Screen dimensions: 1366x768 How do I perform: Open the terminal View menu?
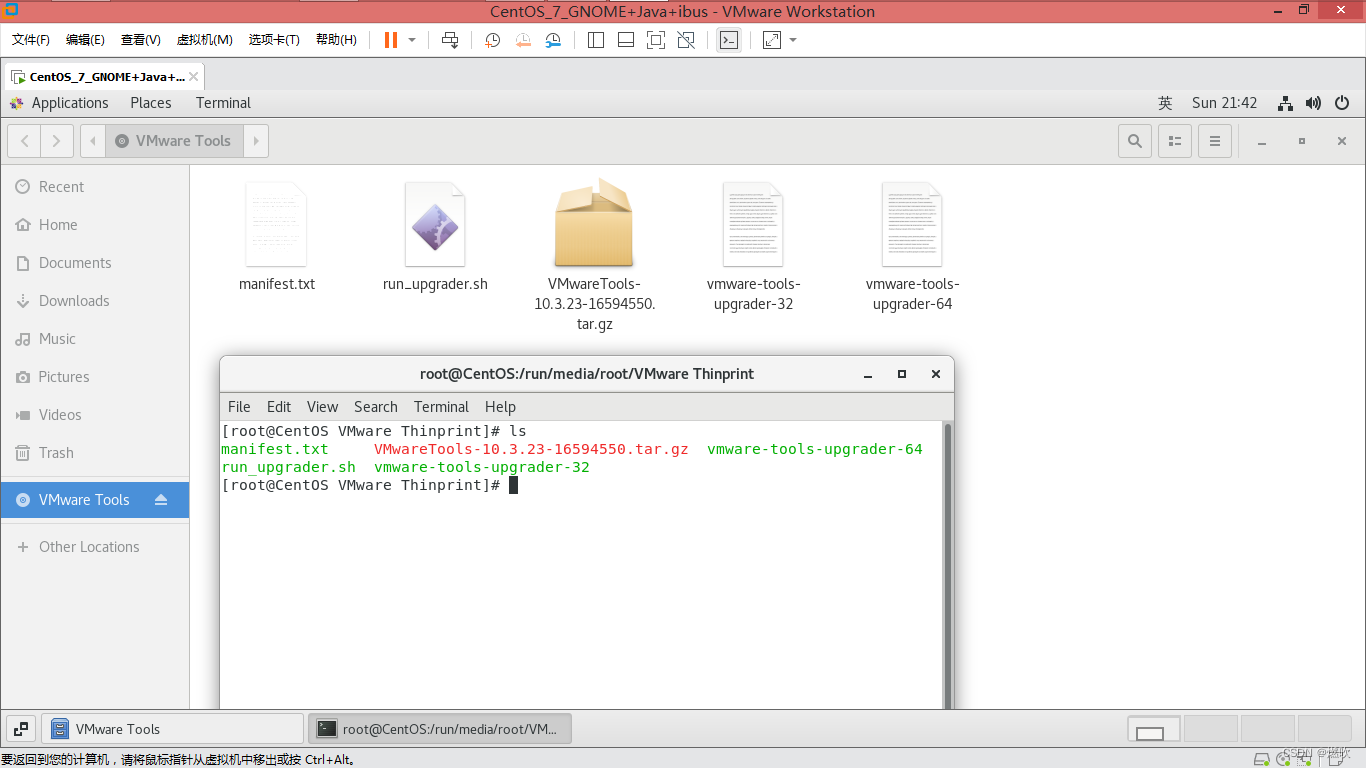click(322, 407)
